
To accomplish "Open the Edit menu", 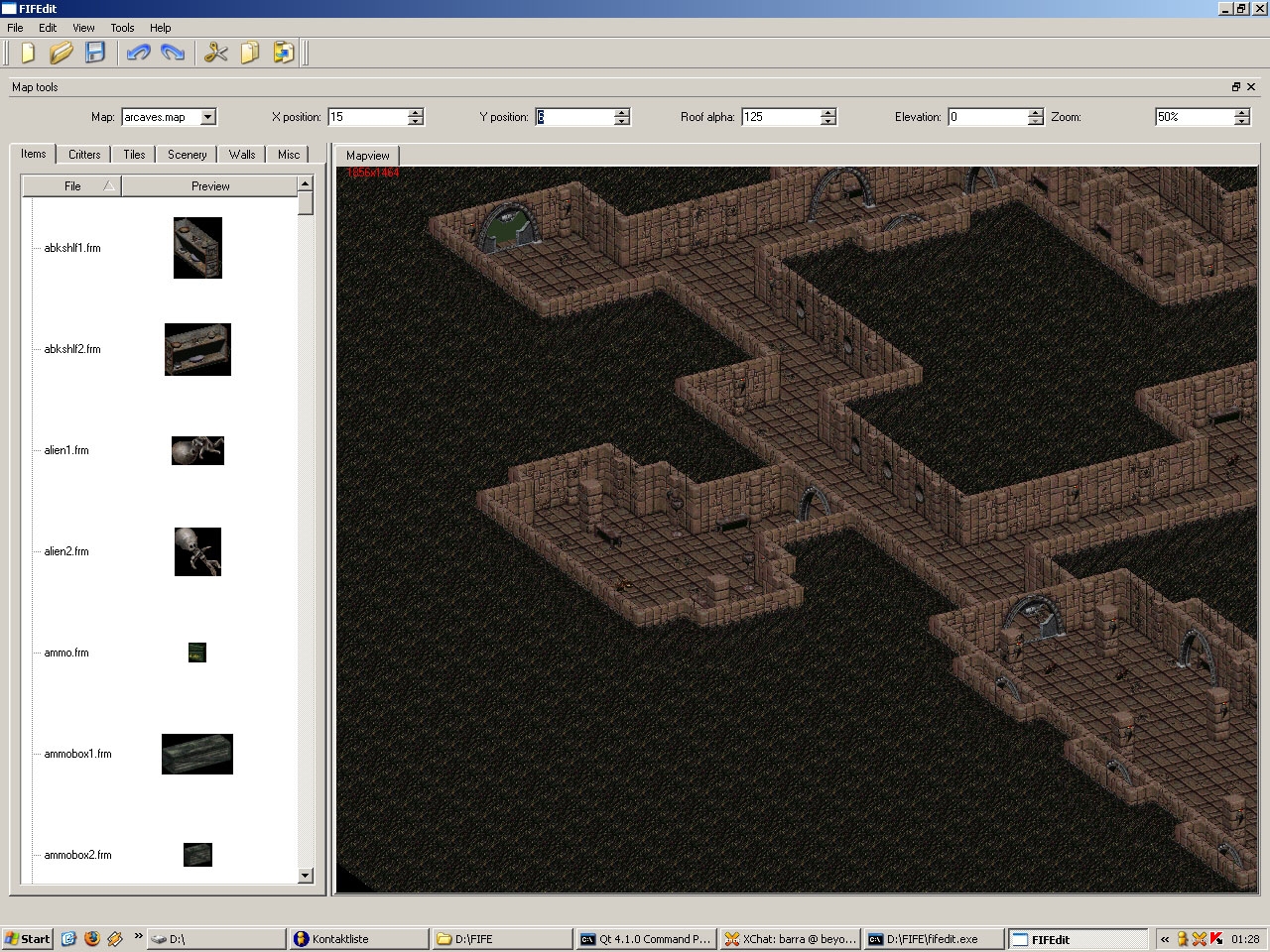I will click(48, 28).
